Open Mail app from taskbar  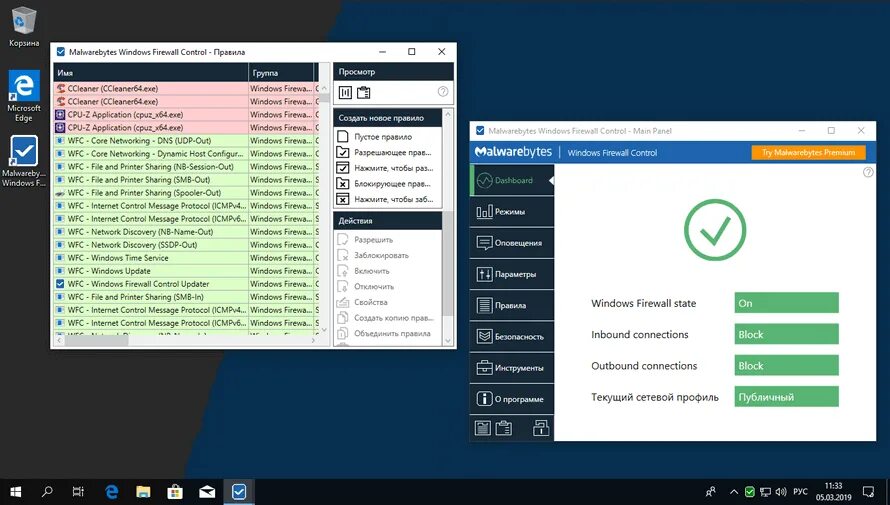pos(207,491)
